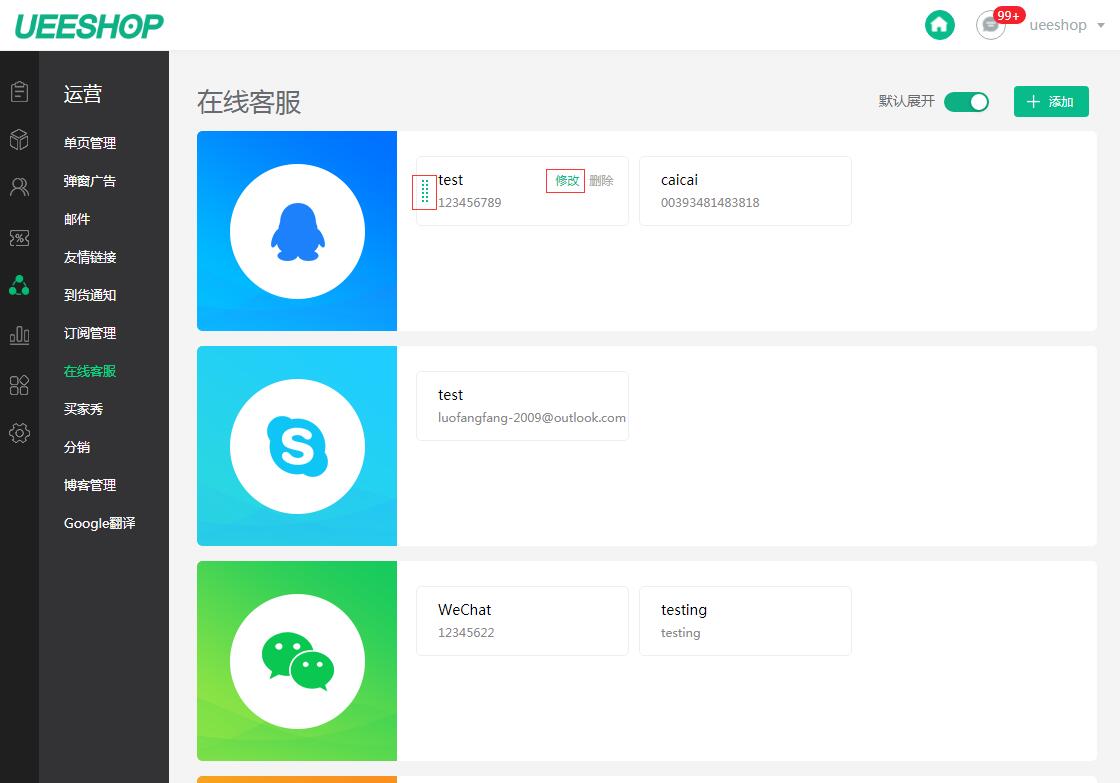Screen dimensions: 1120x783
Task: Click the WeChat logo
Action: point(297,662)
